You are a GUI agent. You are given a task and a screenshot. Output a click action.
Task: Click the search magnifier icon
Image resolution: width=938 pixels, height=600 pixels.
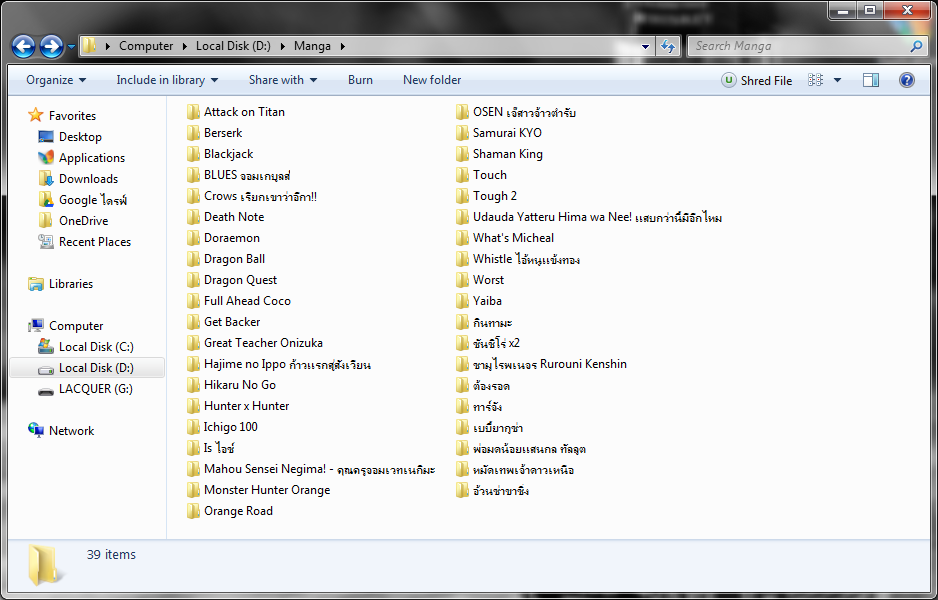point(916,46)
